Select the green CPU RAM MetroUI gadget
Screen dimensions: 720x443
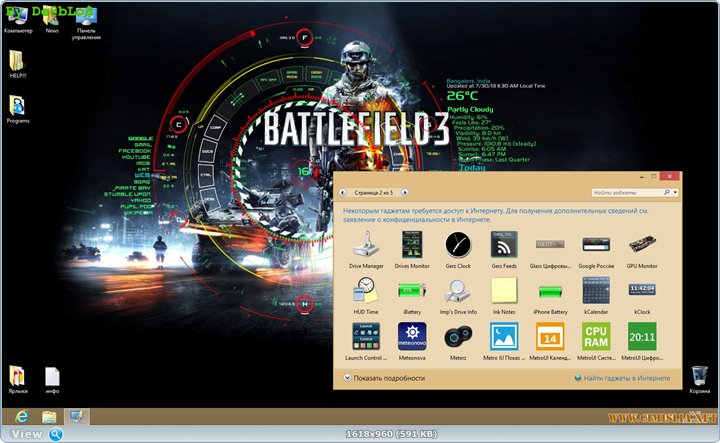click(595, 337)
